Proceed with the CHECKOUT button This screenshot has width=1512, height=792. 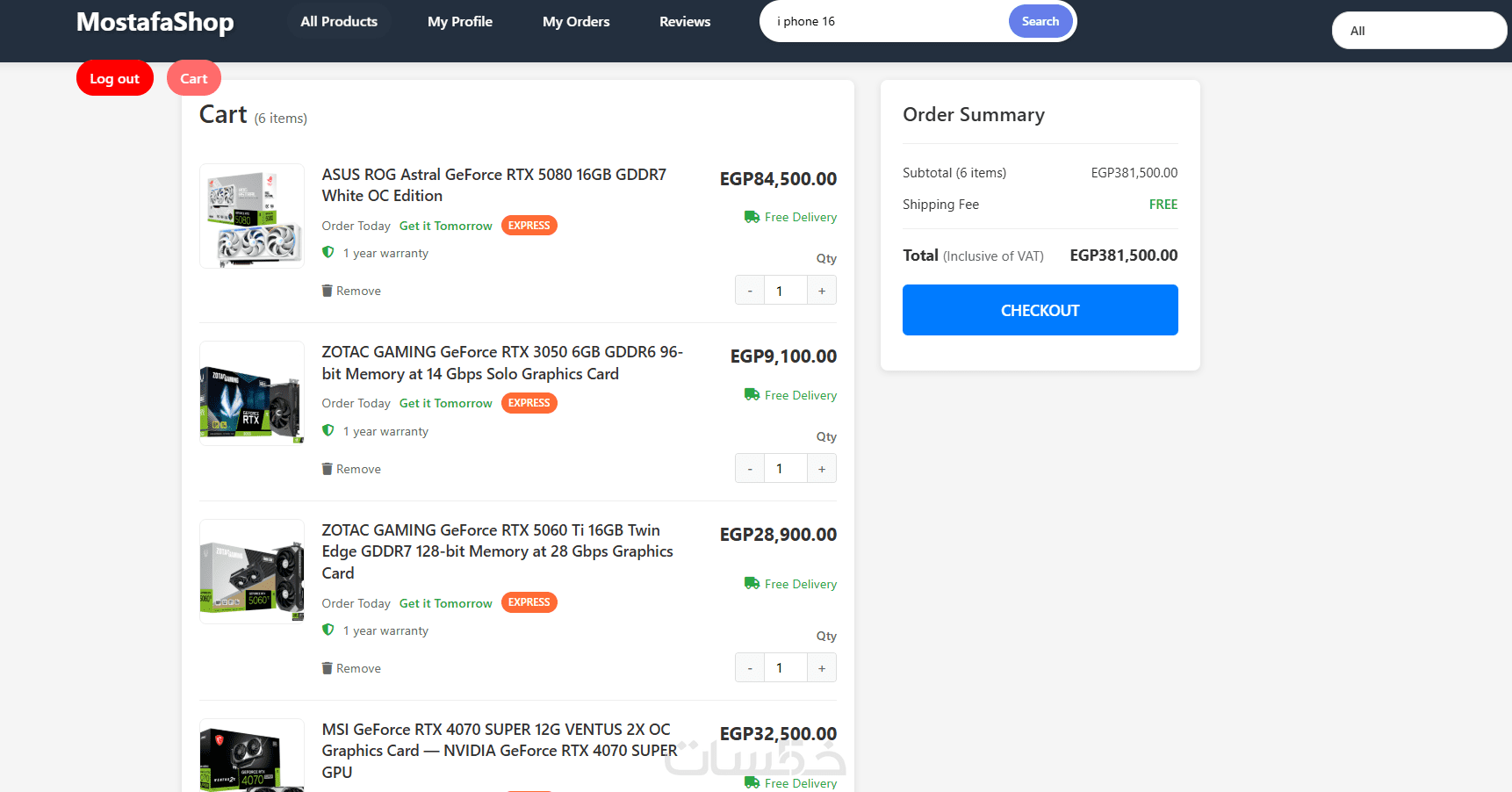pyautogui.click(x=1040, y=310)
